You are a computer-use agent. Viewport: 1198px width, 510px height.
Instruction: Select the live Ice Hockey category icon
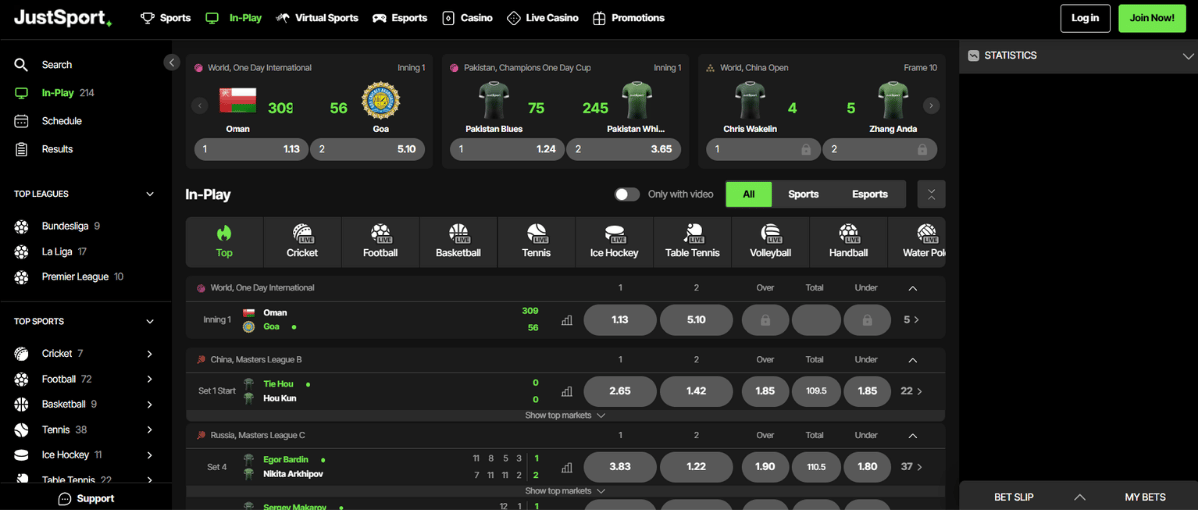pos(614,233)
